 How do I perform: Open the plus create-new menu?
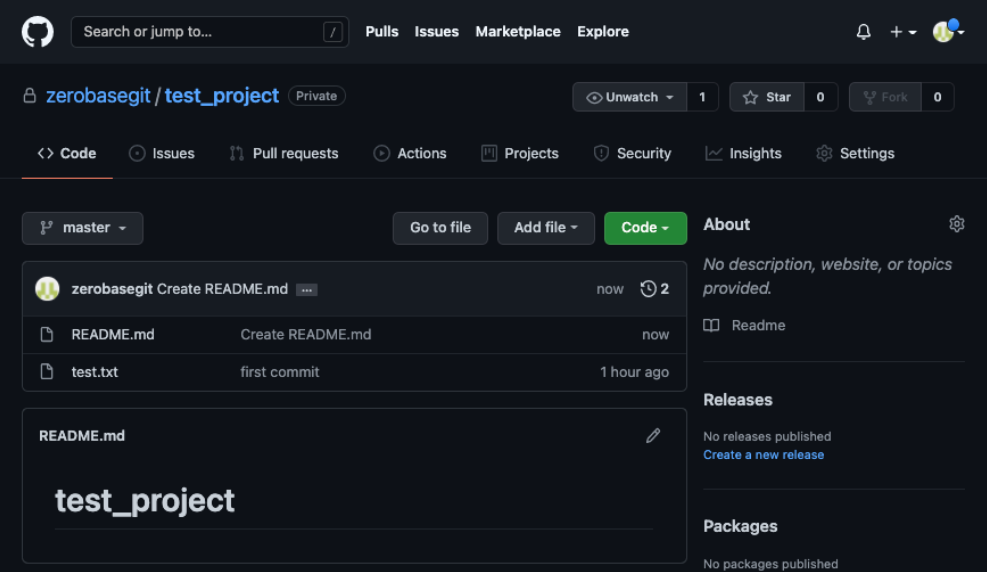pyautogui.click(x=902, y=32)
